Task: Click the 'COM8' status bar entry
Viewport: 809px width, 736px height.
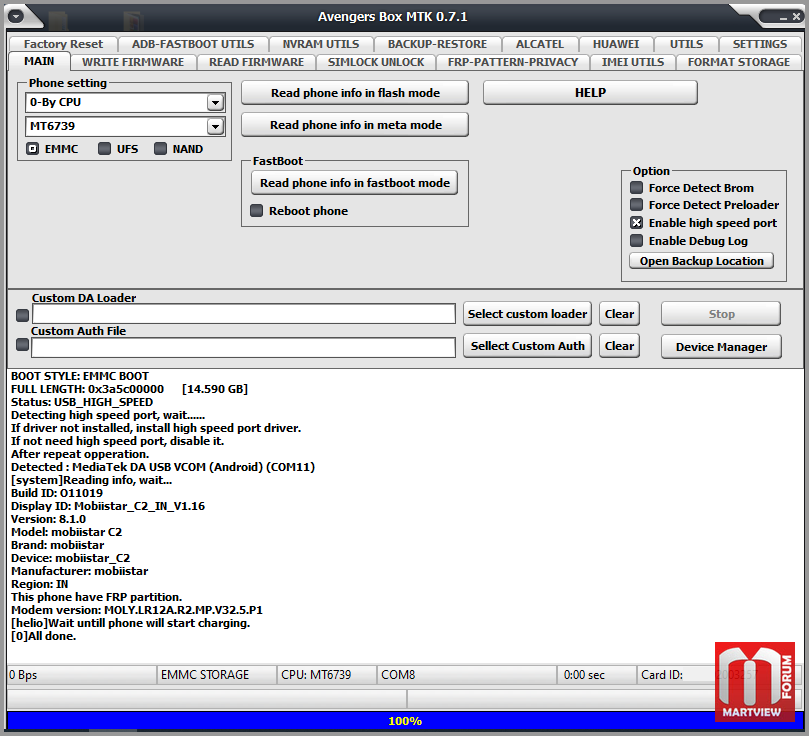Action: (x=466, y=675)
